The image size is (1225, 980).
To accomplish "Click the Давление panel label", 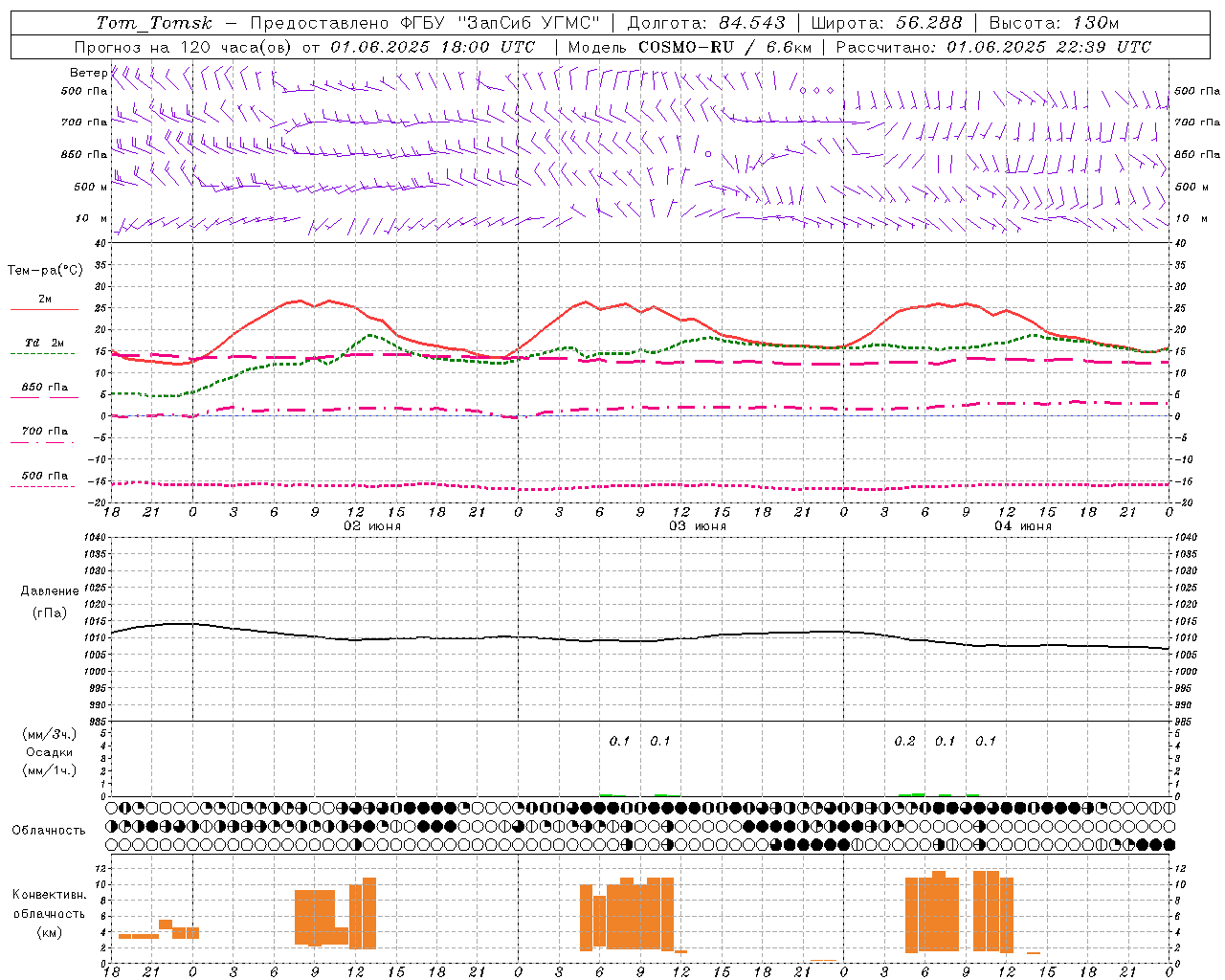I will (x=50, y=591).
